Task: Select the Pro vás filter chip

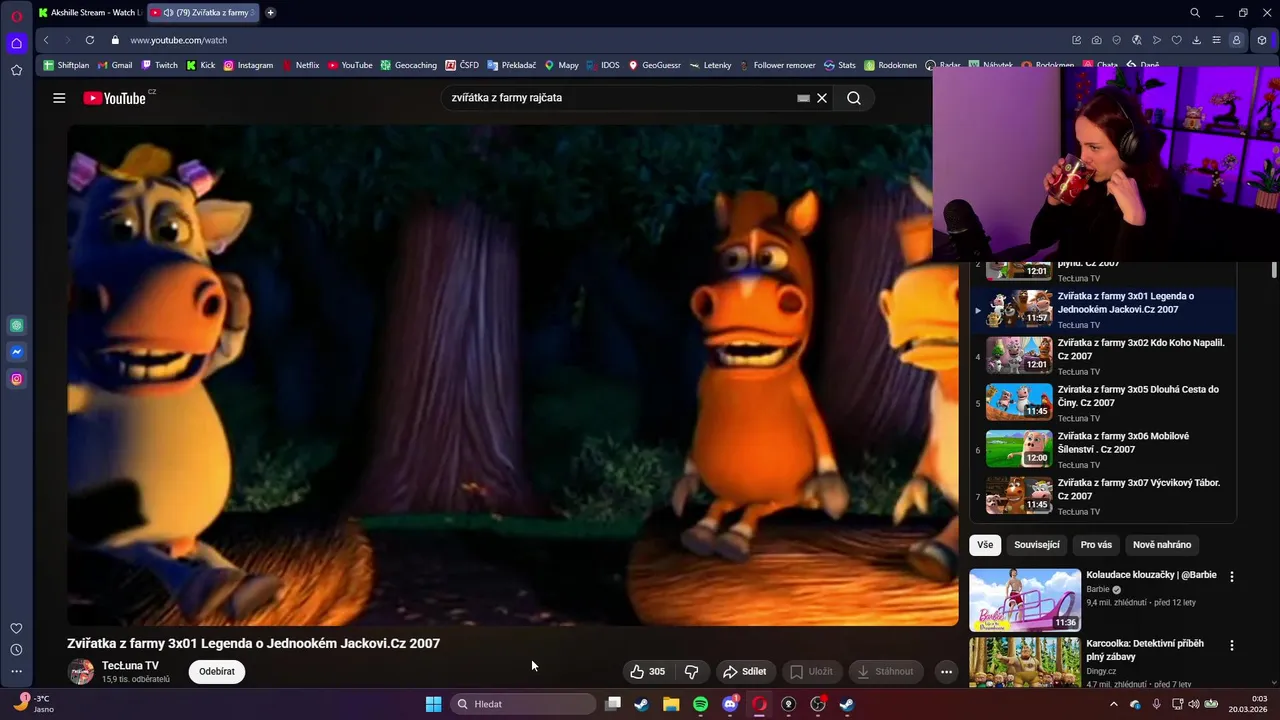Action: [1096, 545]
